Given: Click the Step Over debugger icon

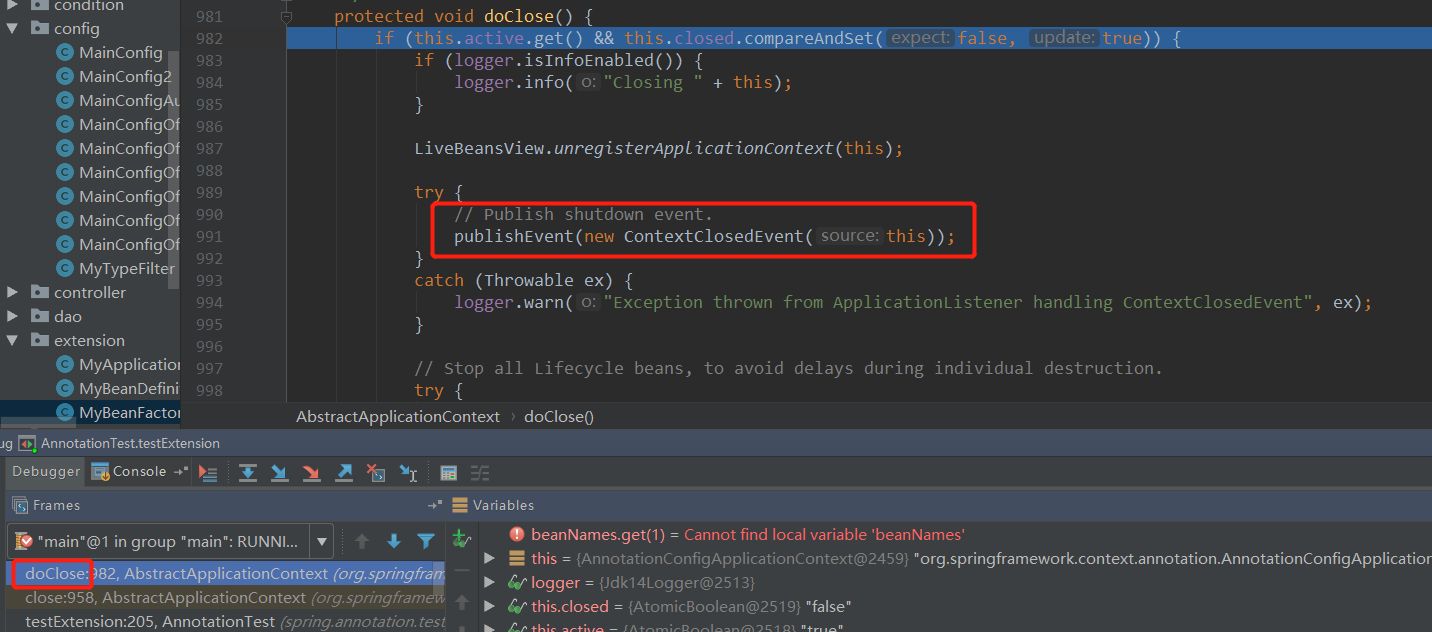Looking at the screenshot, I should pyautogui.click(x=248, y=472).
